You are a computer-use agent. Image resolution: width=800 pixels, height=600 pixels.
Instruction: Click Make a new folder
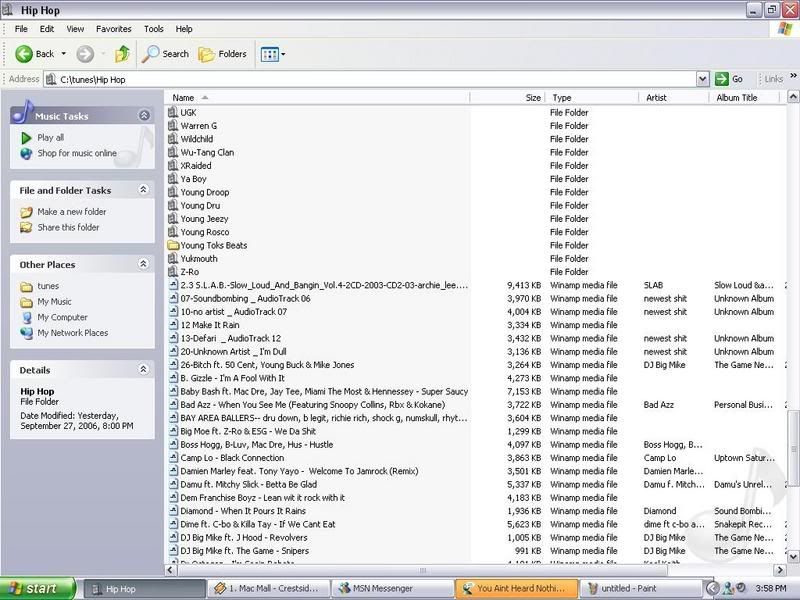pos(71,212)
